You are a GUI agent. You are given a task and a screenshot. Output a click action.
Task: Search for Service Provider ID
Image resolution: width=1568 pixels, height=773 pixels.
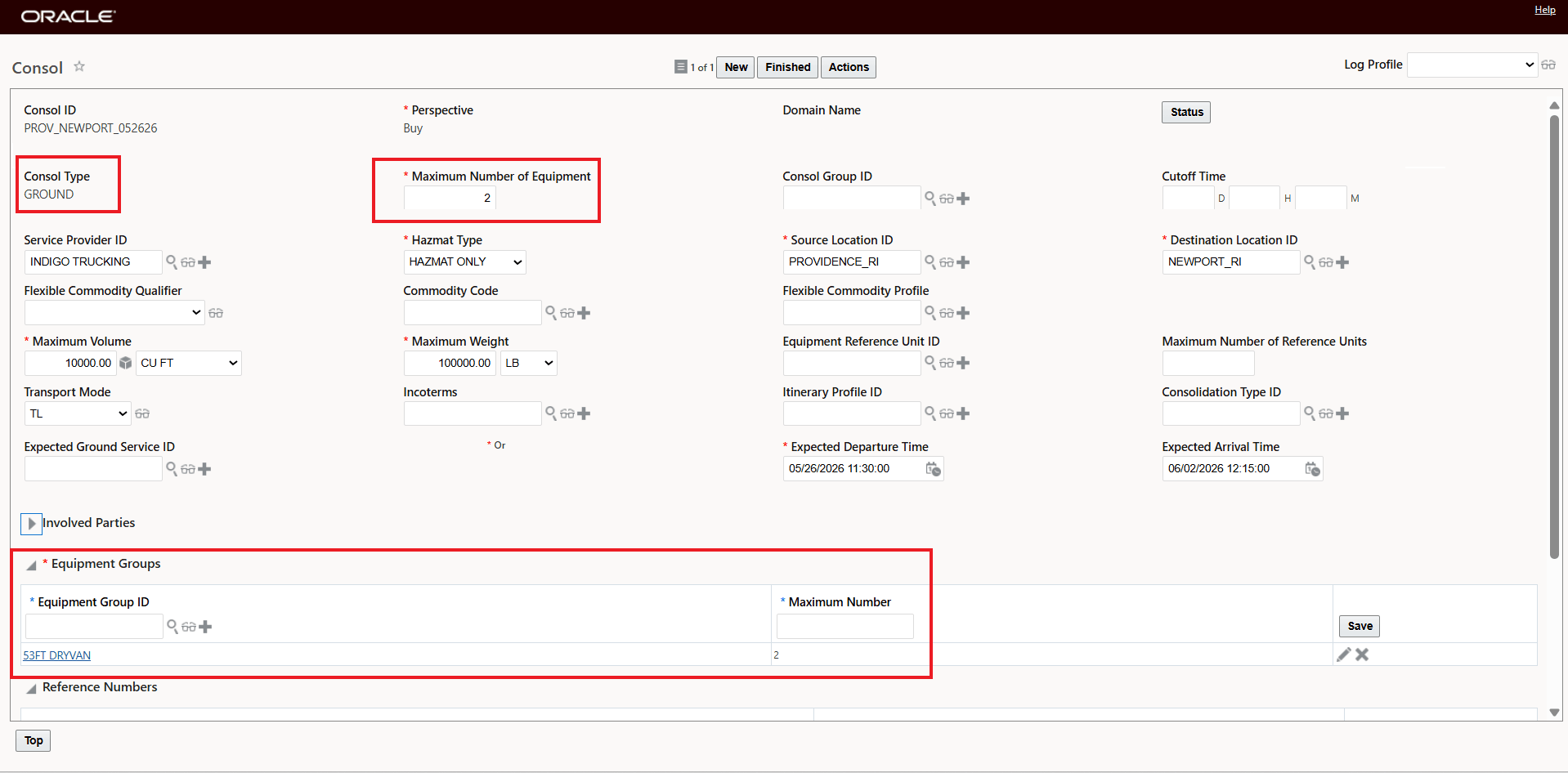point(172,261)
